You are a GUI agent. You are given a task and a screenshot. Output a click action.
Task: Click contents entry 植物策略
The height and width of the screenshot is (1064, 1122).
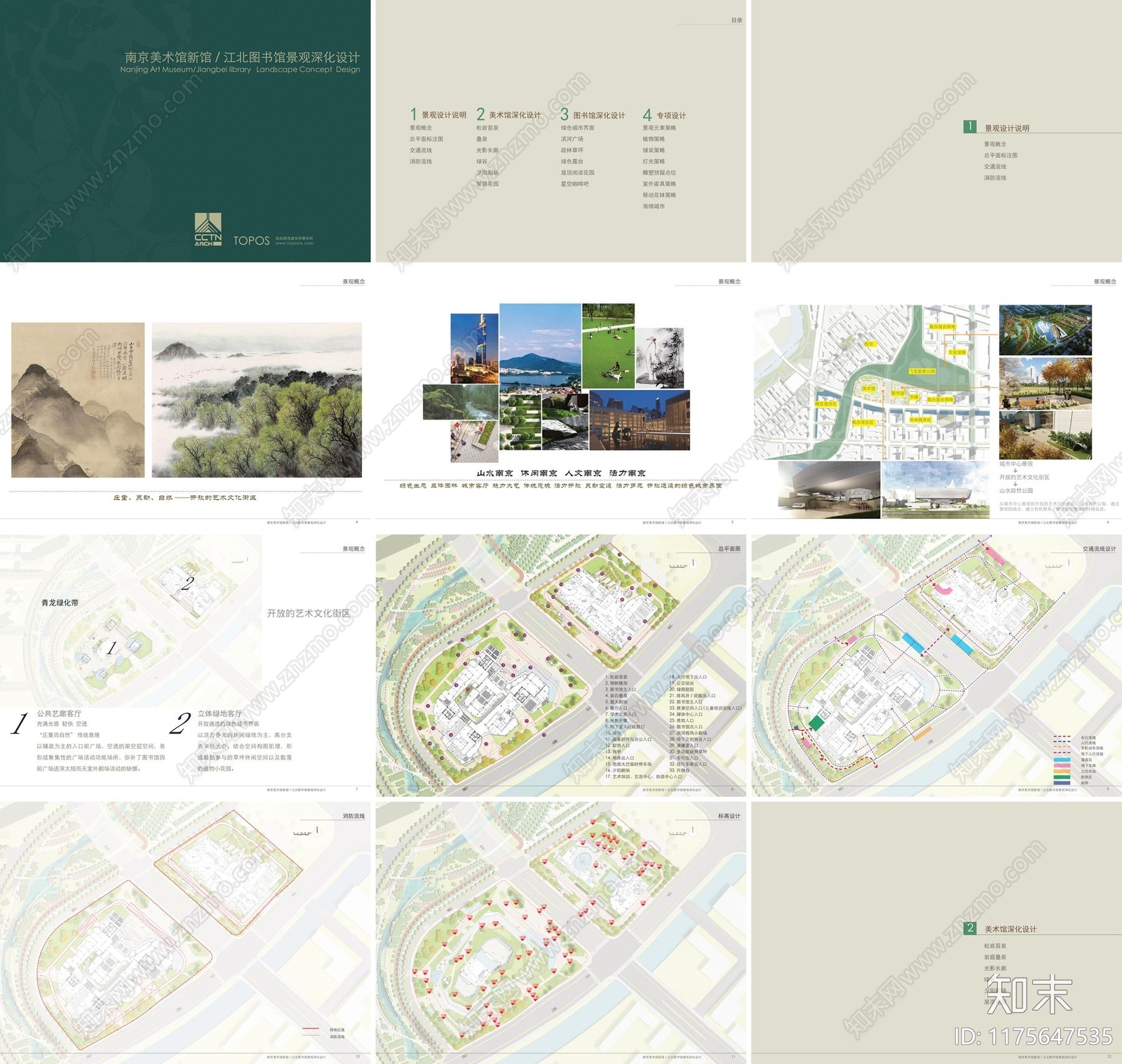click(x=654, y=139)
